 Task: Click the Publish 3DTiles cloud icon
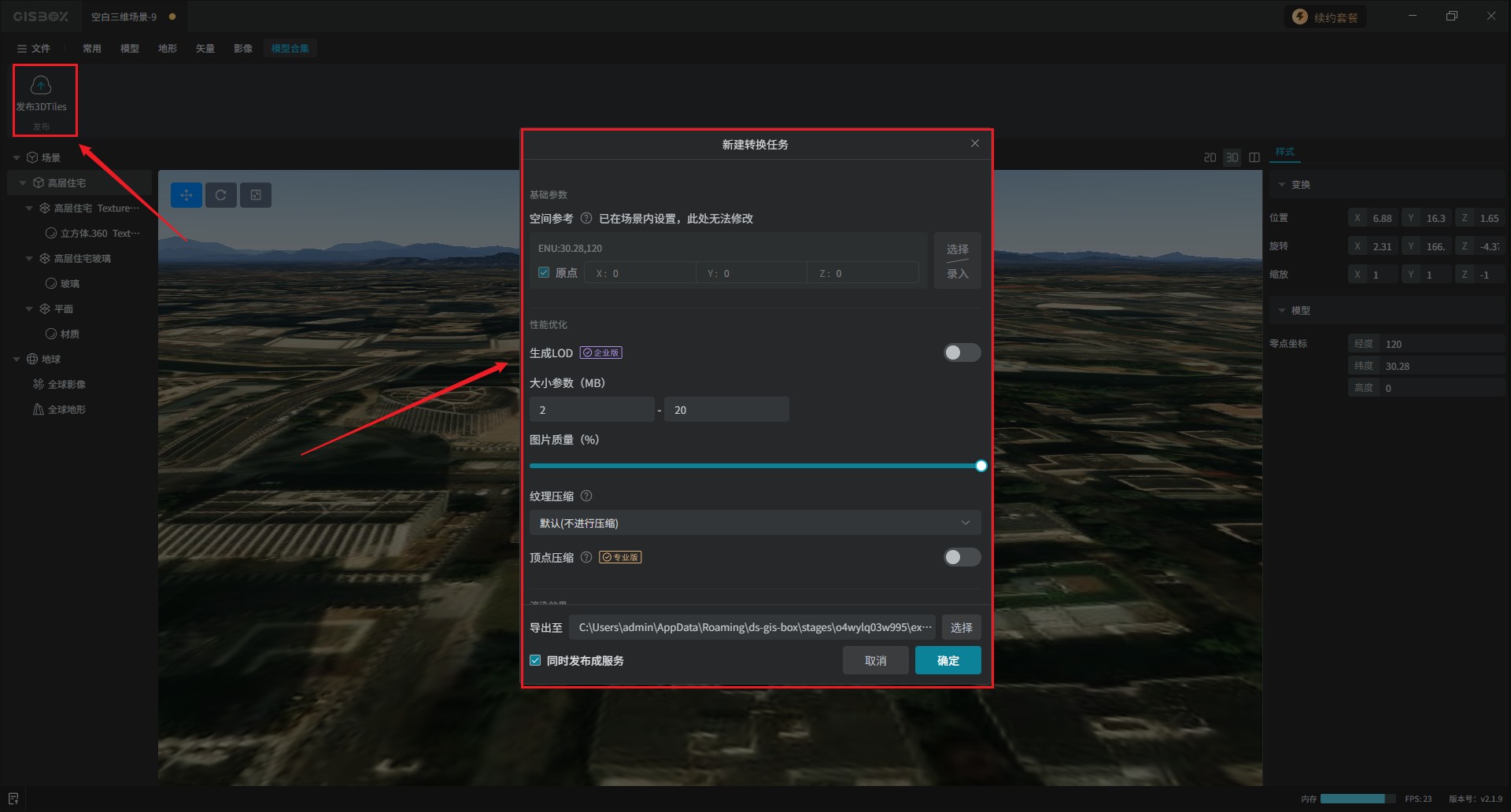click(41, 85)
